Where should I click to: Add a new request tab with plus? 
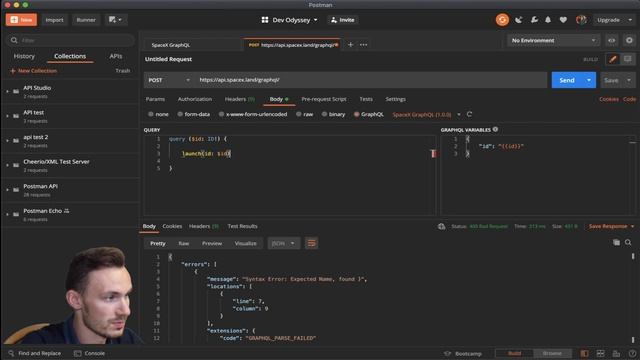point(350,45)
